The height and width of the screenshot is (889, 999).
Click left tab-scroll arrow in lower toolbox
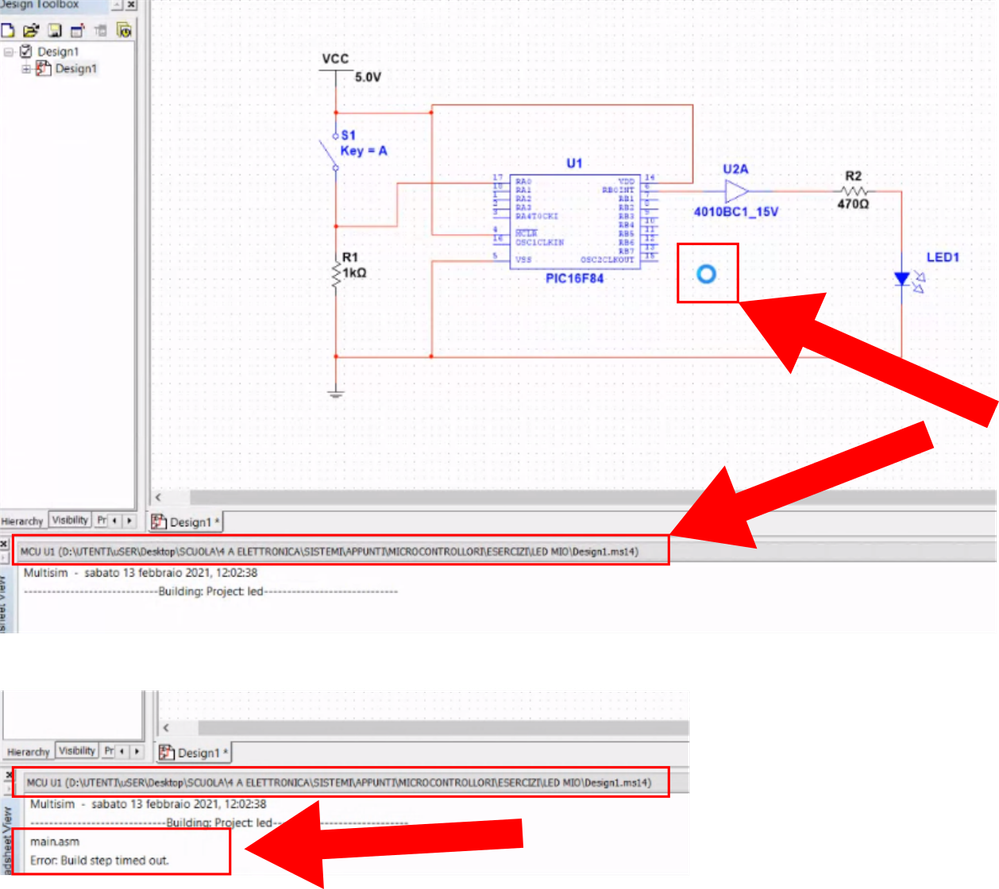122,751
